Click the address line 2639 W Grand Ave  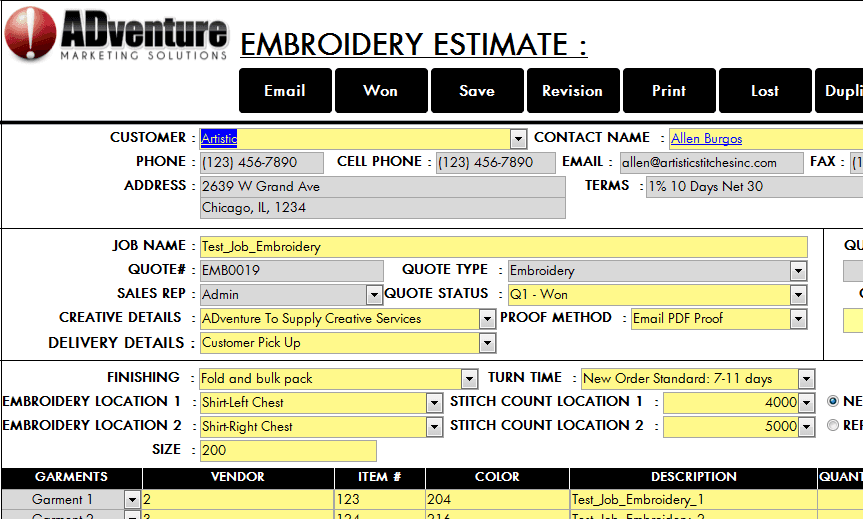(x=383, y=187)
